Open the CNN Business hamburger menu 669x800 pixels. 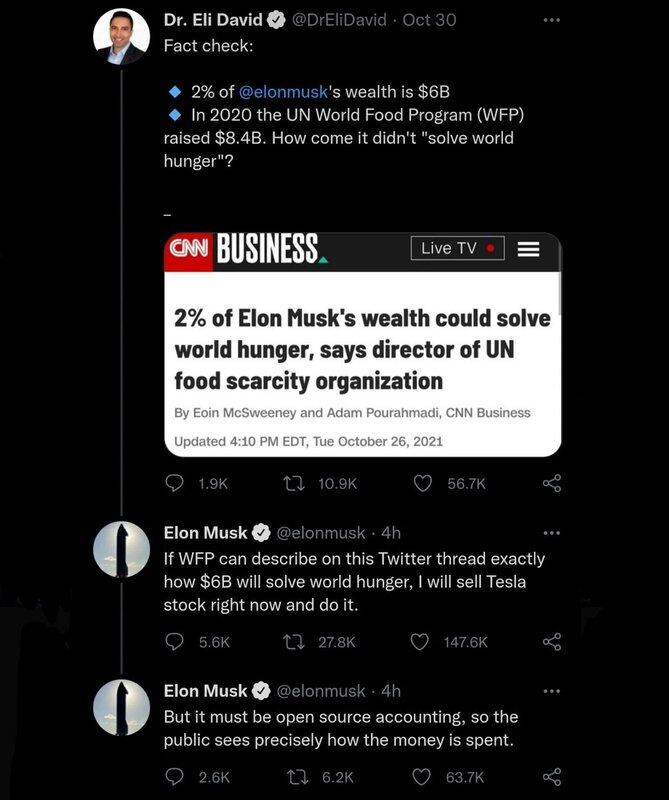[x=528, y=249]
